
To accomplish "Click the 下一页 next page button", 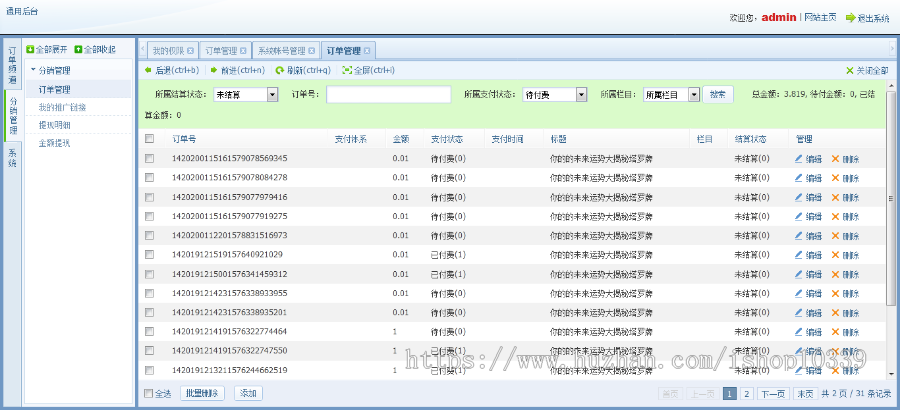I will click(x=773, y=394).
